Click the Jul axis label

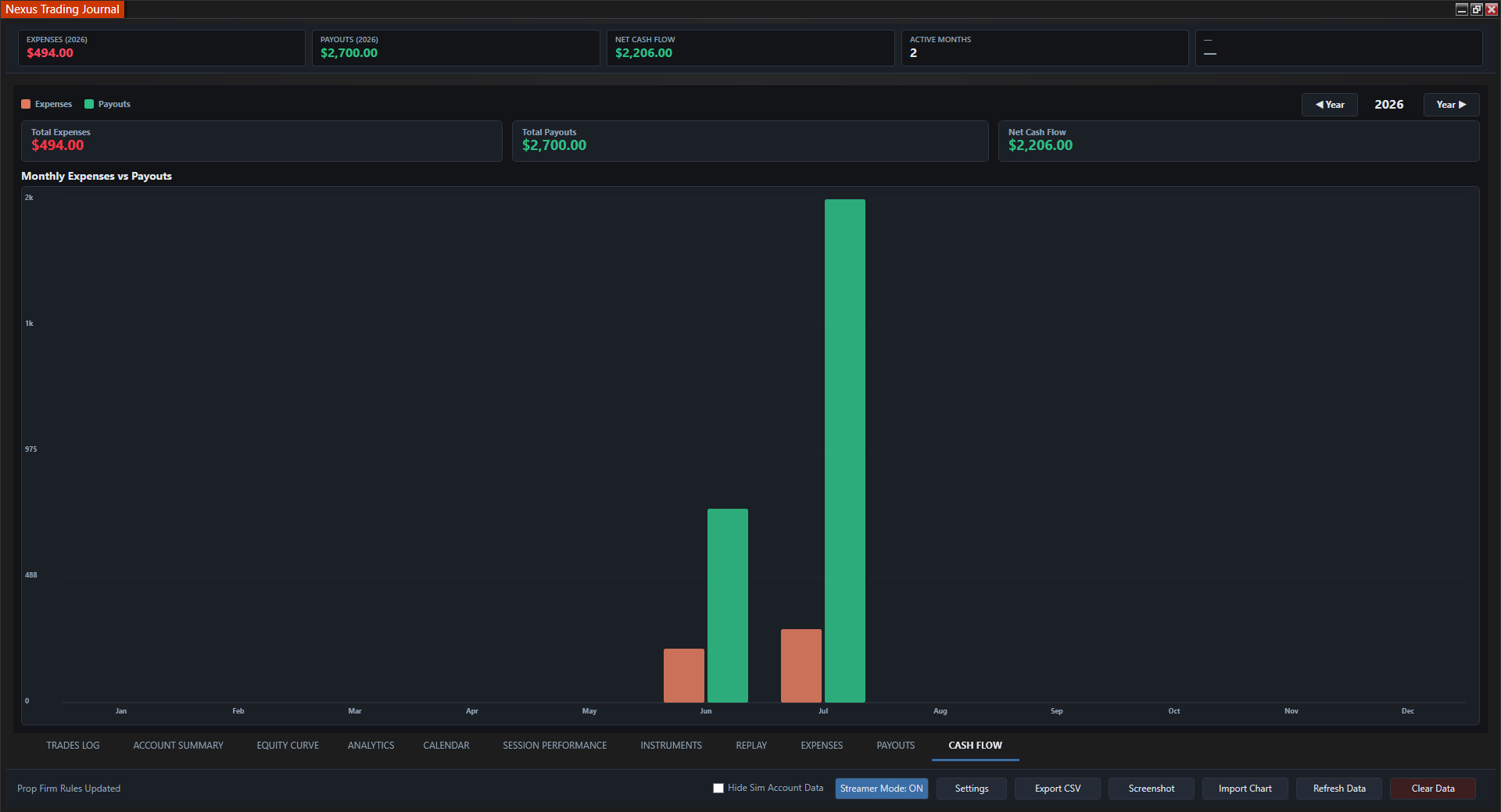coord(823,711)
